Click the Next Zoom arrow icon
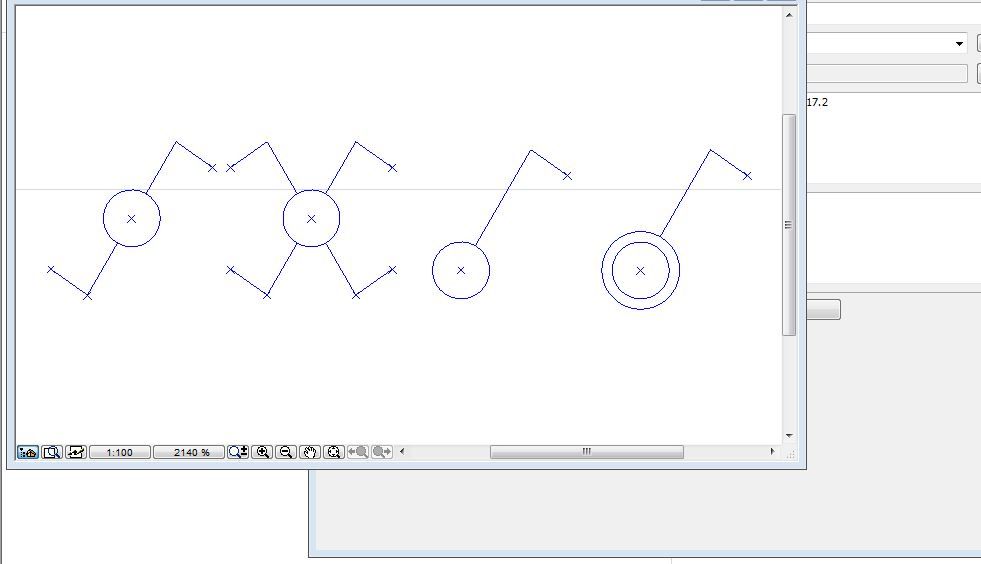This screenshot has height=564, width=981. (x=382, y=452)
